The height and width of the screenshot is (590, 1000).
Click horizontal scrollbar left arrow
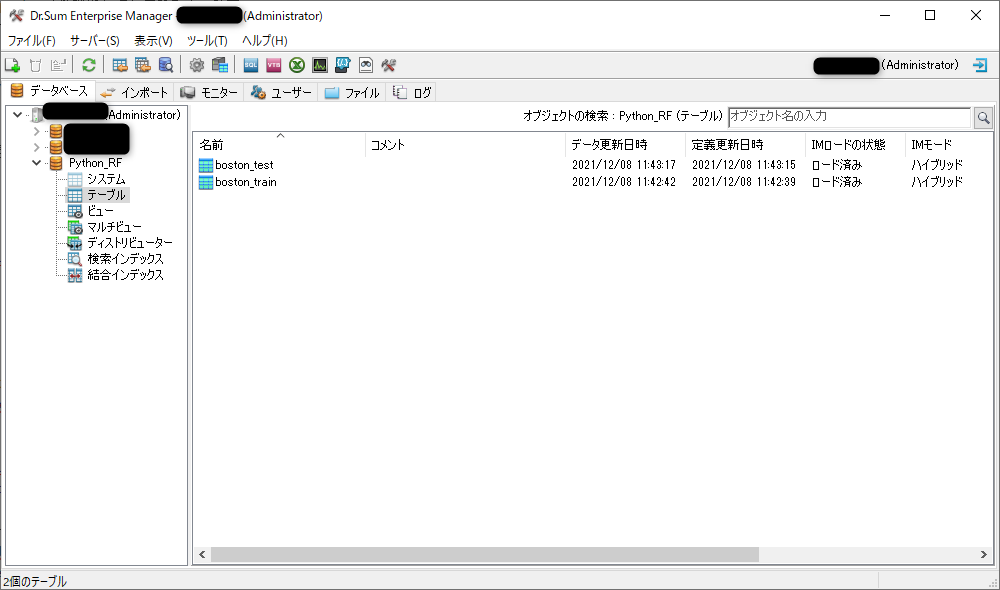[x=202, y=555]
